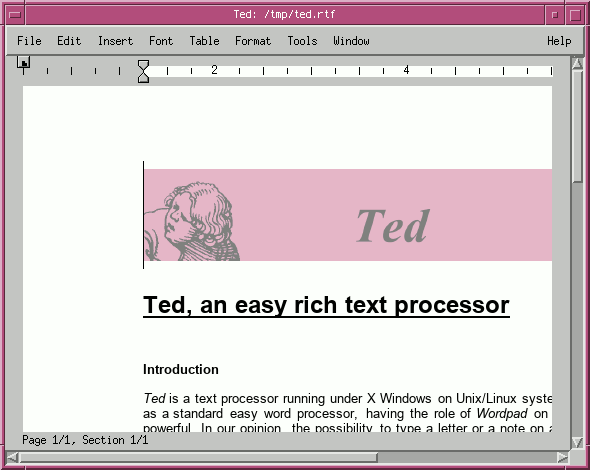Open the Font menu
This screenshot has height=470, width=590.
coord(161,41)
